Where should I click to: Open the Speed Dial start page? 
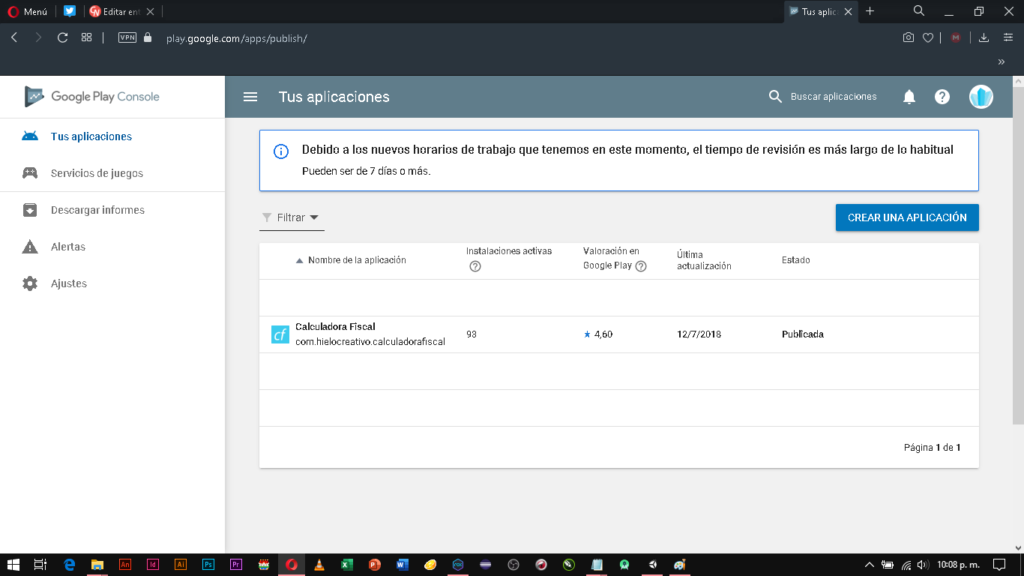click(x=86, y=38)
